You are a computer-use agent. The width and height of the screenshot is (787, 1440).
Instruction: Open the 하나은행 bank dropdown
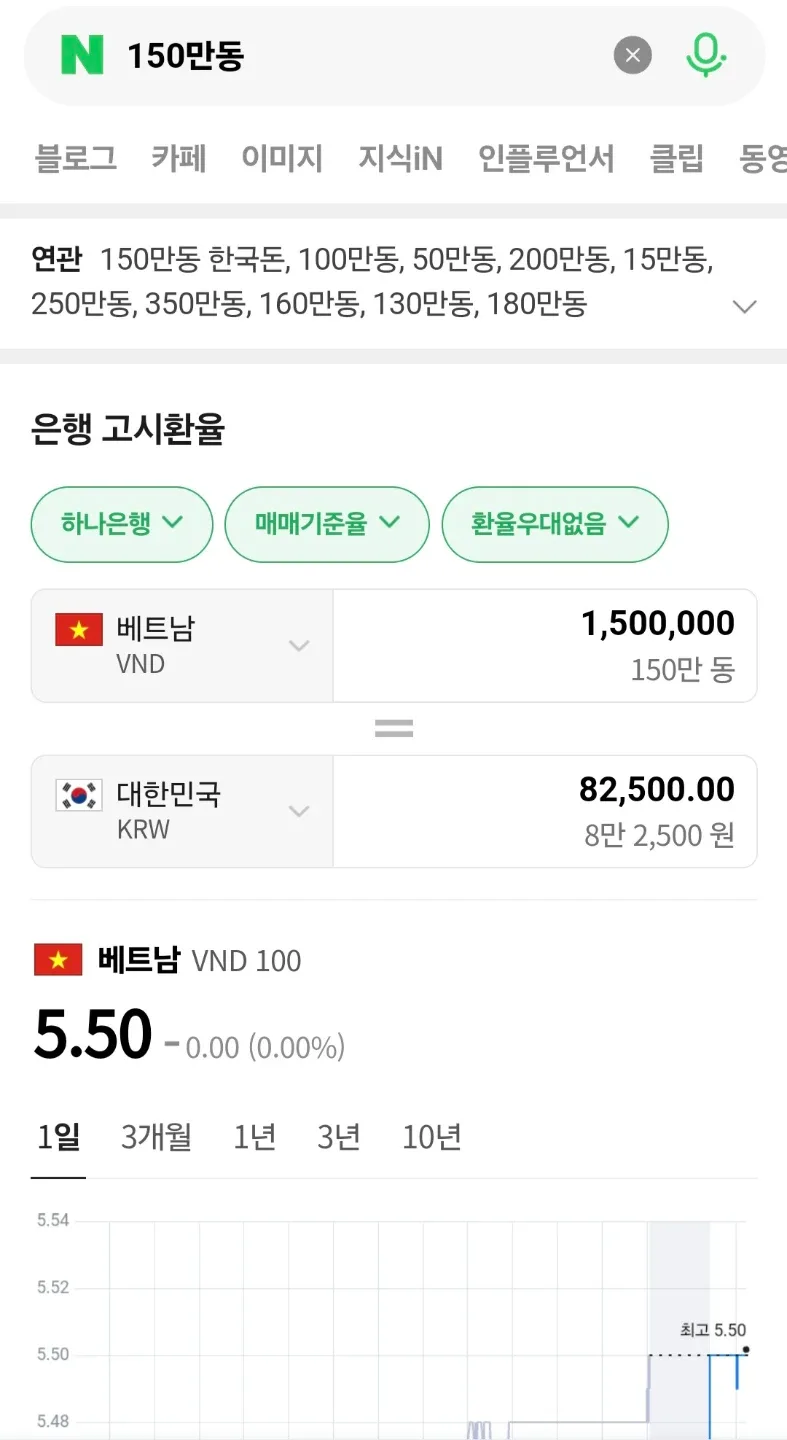pos(122,523)
